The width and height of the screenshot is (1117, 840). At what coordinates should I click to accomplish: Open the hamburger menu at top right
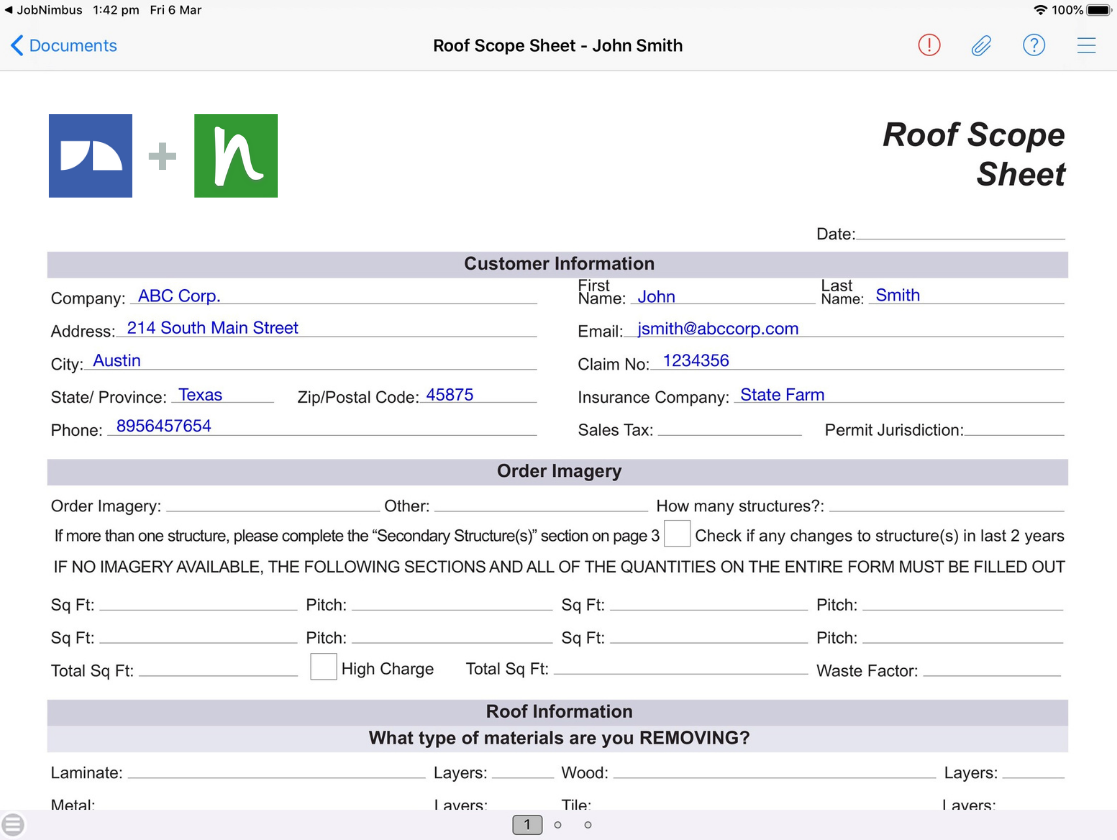1086,46
